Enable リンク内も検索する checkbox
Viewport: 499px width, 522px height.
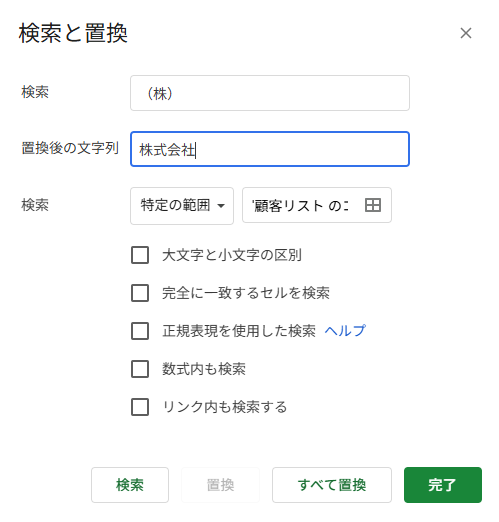140,407
